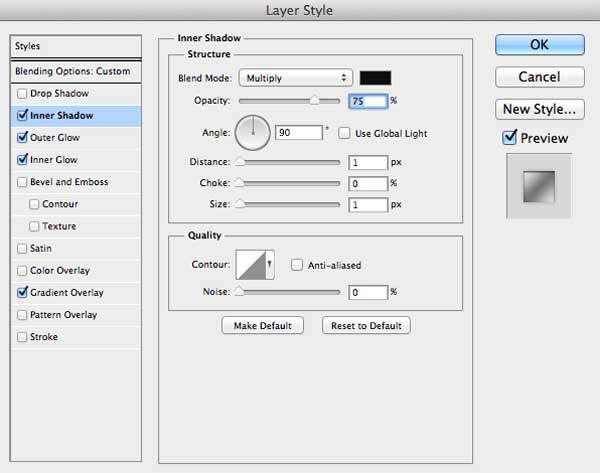Click the New Style... button
The width and height of the screenshot is (600, 473).
tap(540, 109)
